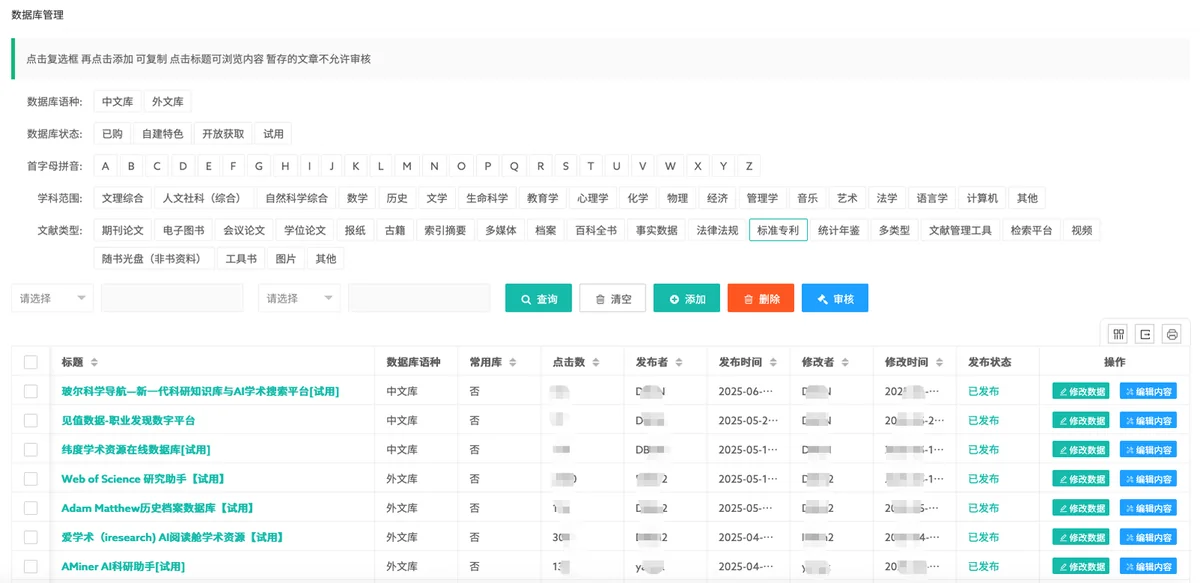Click the export table icon

(x=1145, y=334)
